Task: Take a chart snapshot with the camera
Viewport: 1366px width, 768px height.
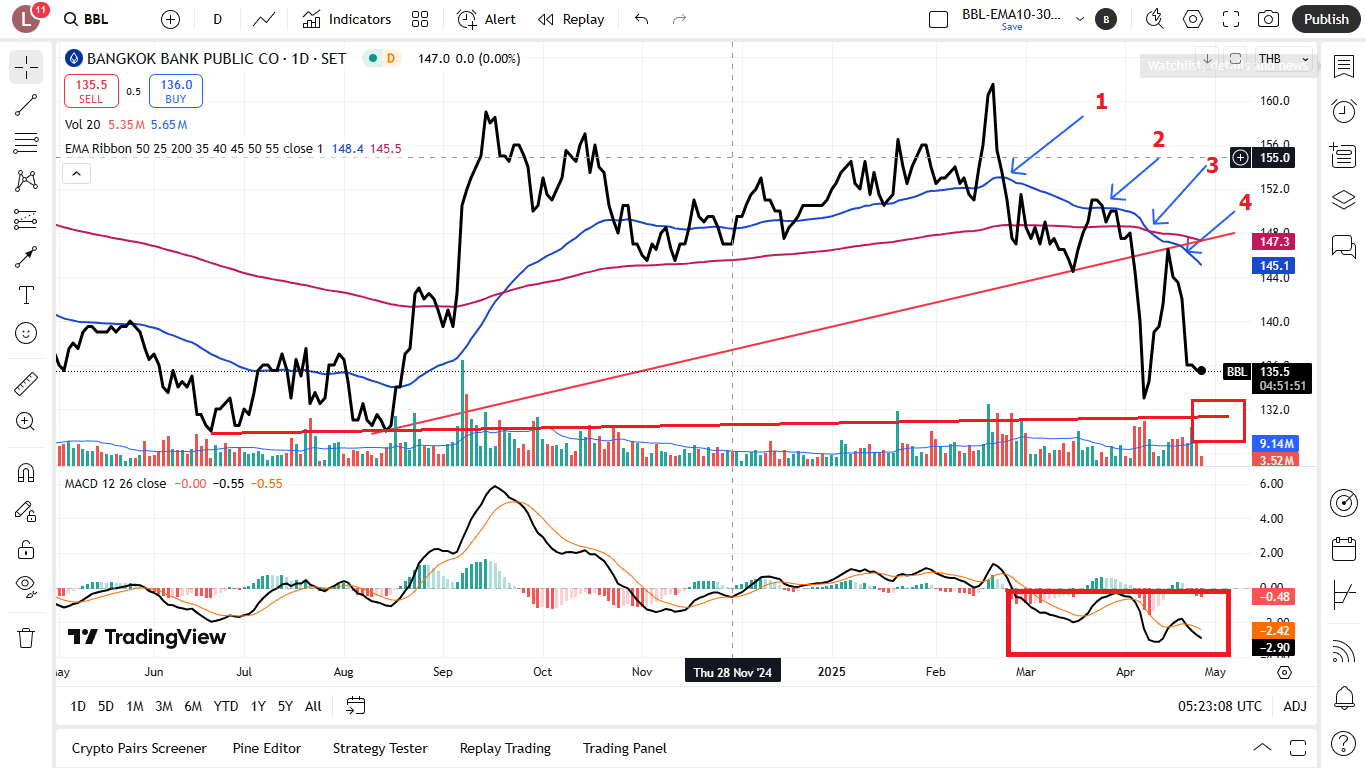Action: (1269, 19)
